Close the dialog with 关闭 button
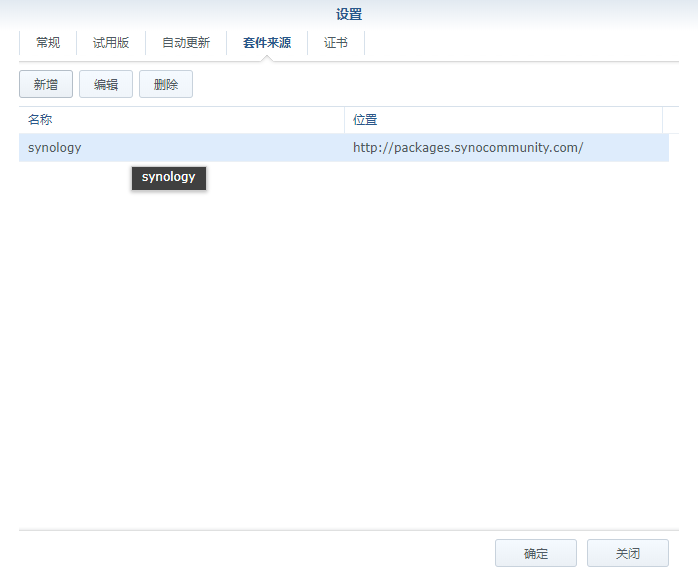 628,553
